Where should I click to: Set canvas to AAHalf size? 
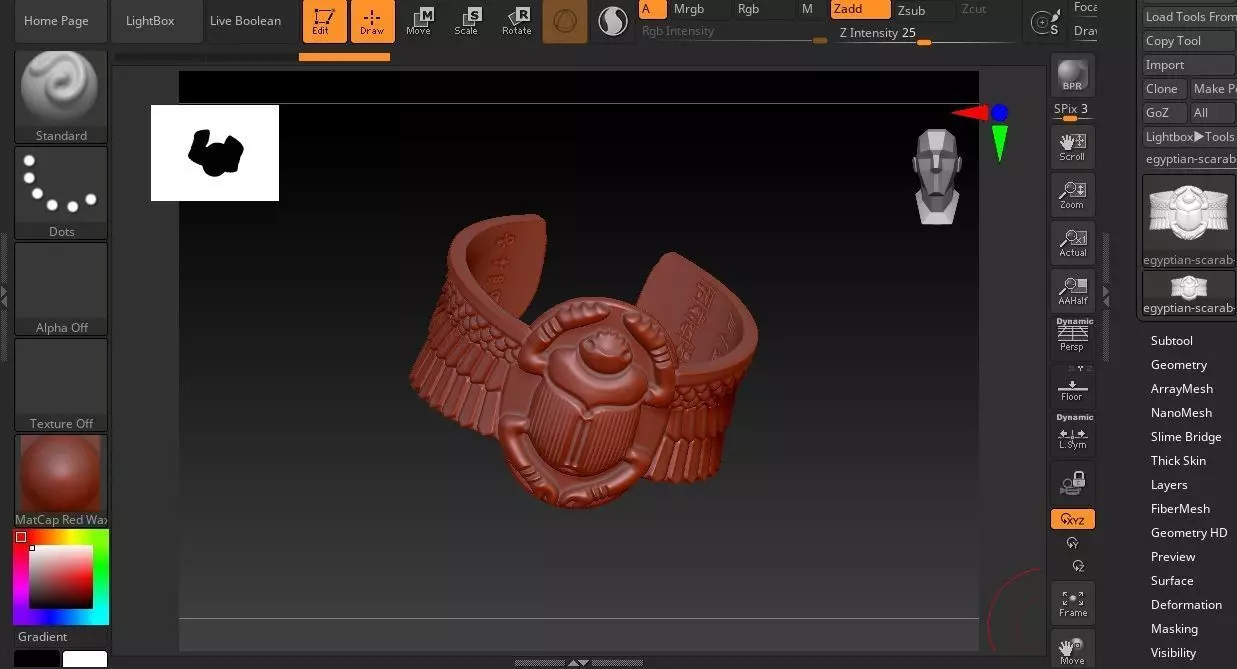point(1072,291)
